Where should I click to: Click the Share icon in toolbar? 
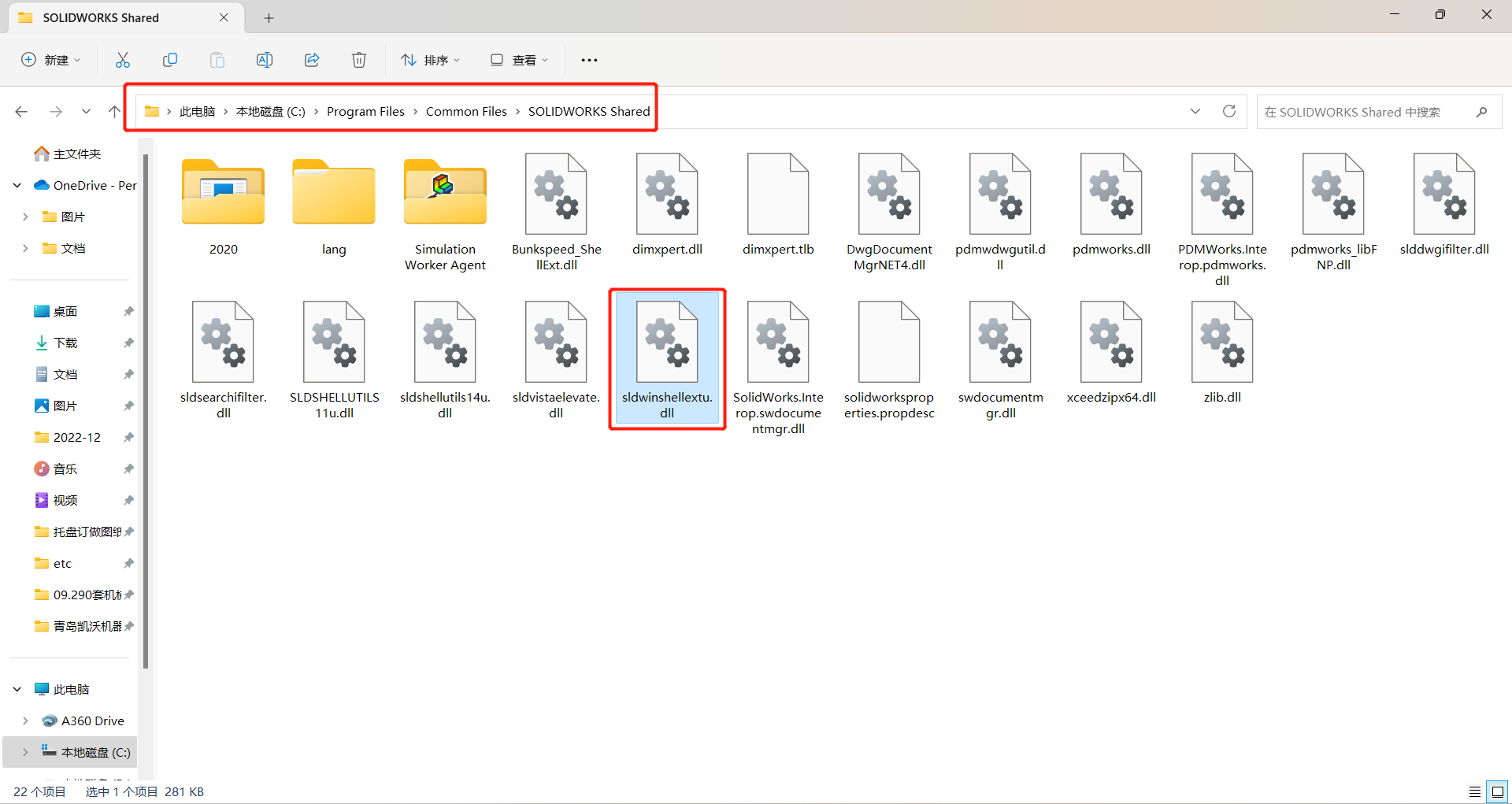pos(312,60)
